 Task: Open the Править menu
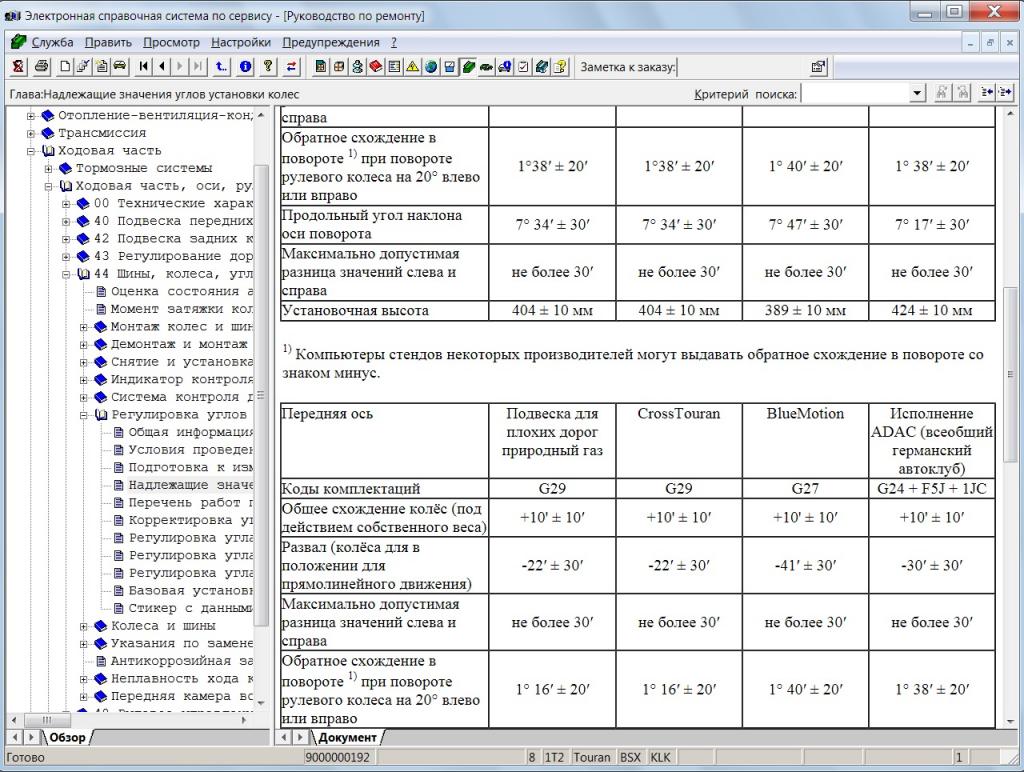[x=108, y=42]
